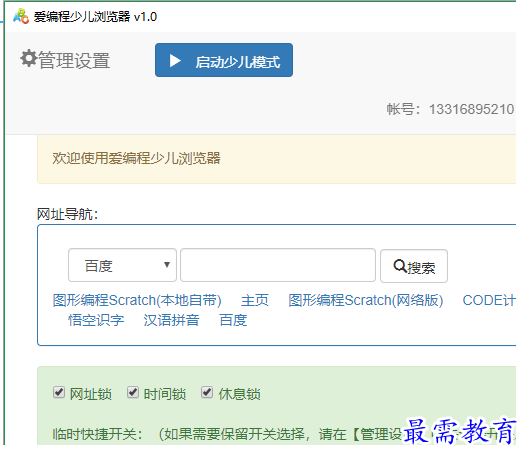Go to the 主页 link

(x=255, y=300)
